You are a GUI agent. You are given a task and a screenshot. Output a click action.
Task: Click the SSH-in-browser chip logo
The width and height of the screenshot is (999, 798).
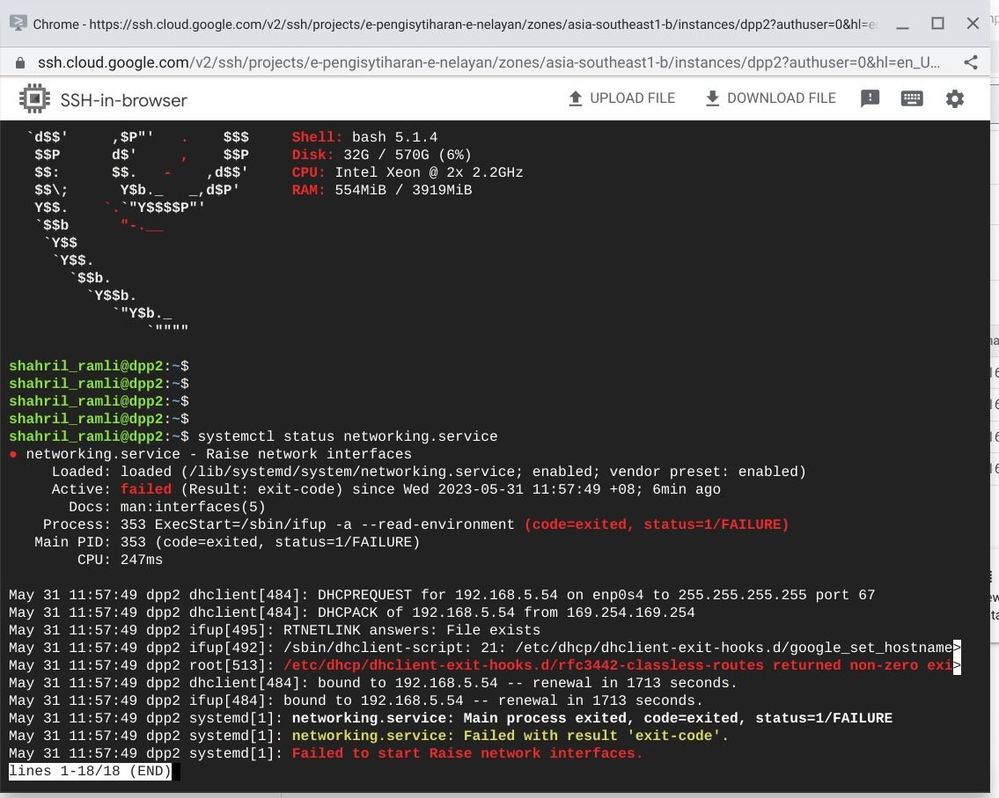pos(34,99)
